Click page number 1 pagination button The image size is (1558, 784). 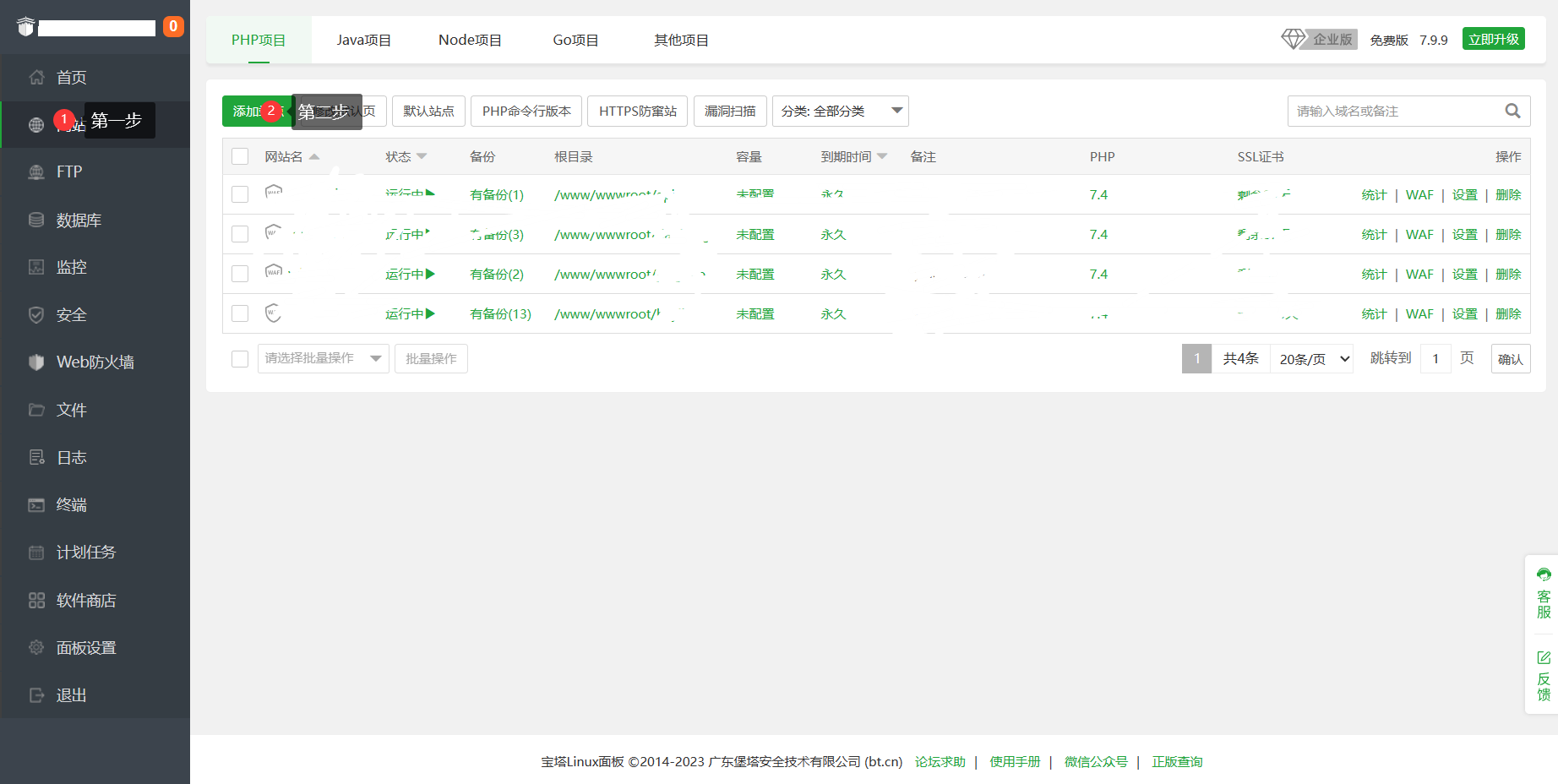click(1196, 359)
